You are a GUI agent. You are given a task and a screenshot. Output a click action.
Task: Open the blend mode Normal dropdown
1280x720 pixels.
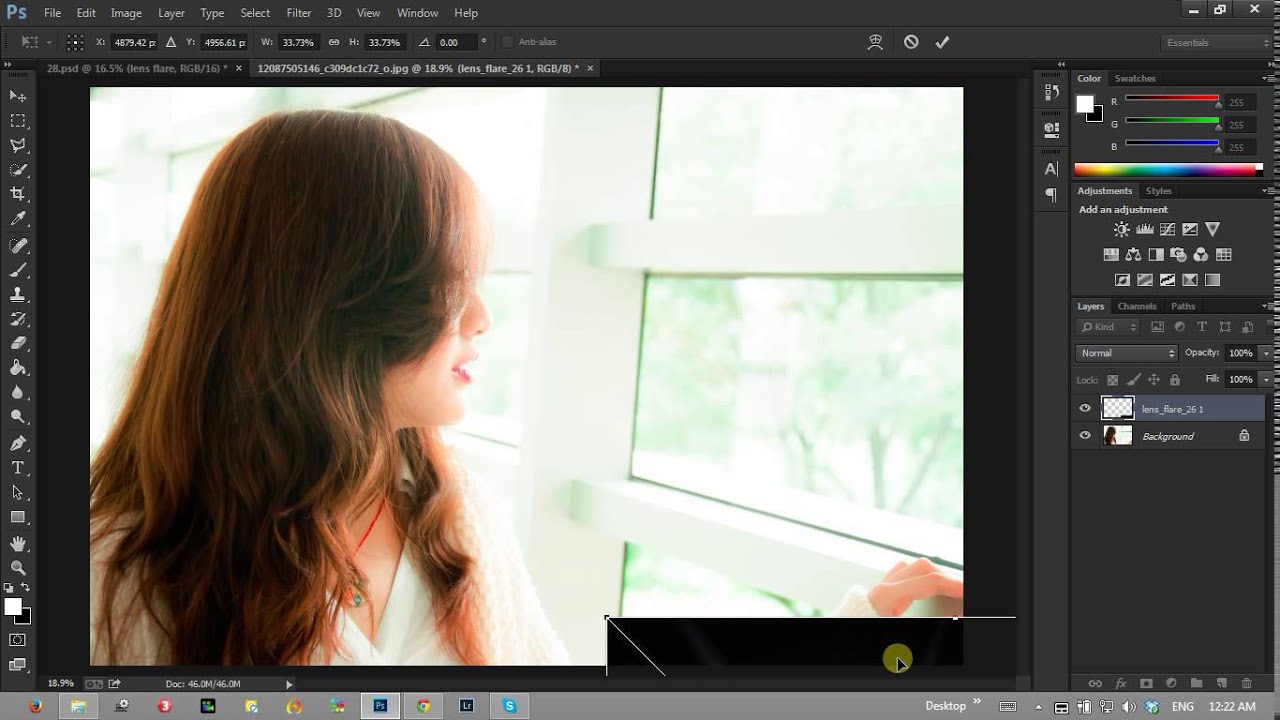click(x=1127, y=353)
